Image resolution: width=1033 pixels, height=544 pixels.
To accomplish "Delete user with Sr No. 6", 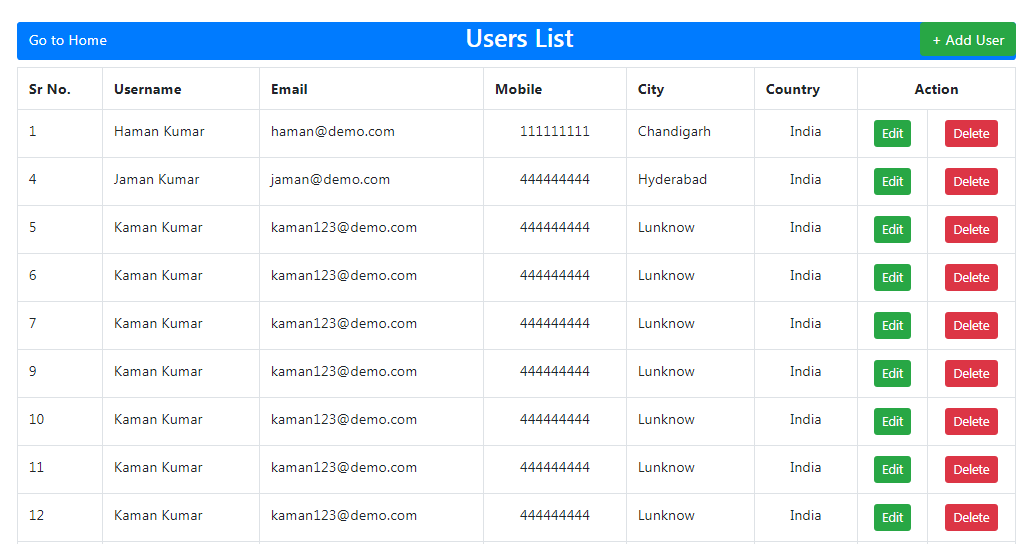I will 971,278.
